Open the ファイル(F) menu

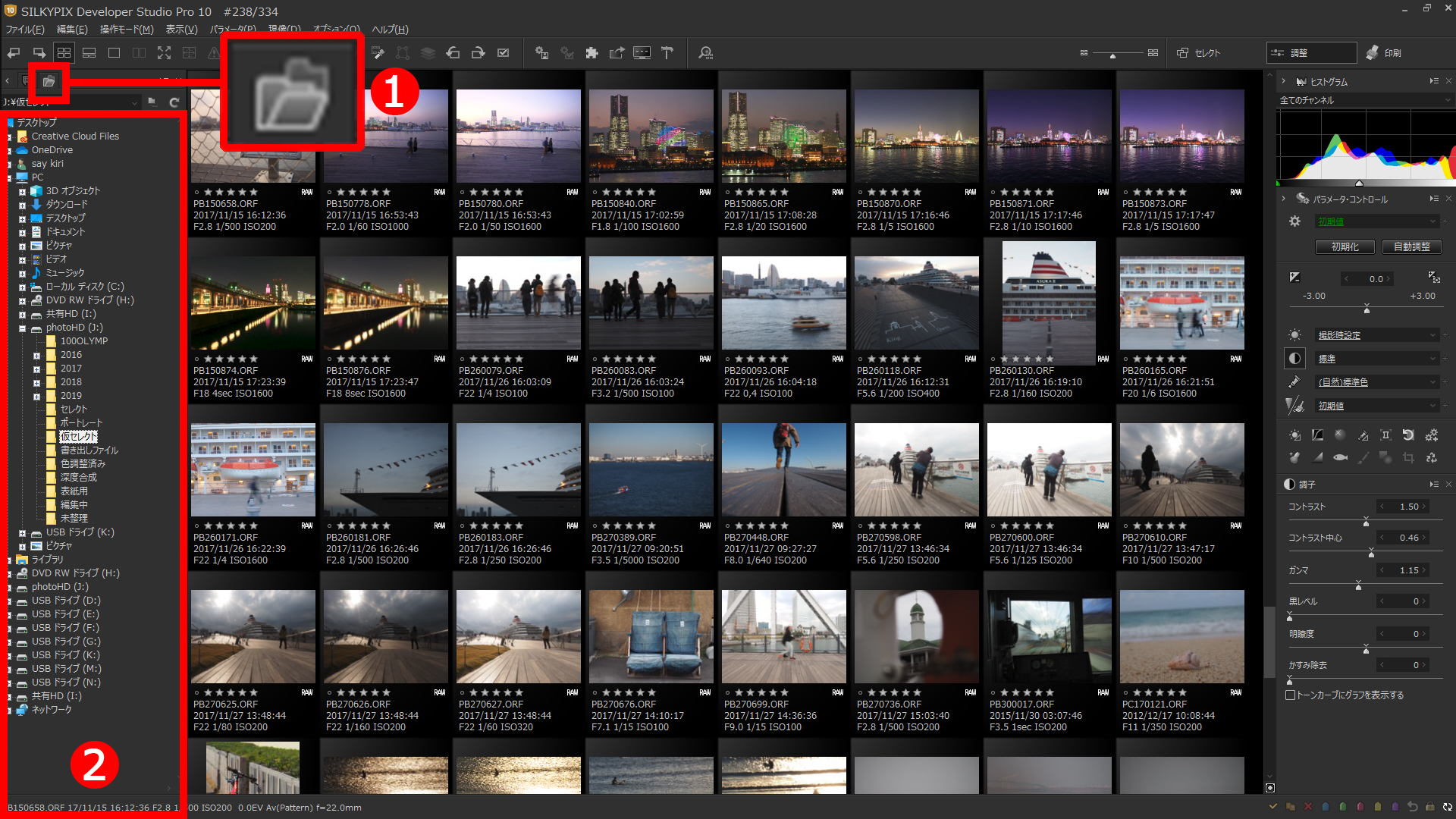coord(25,30)
